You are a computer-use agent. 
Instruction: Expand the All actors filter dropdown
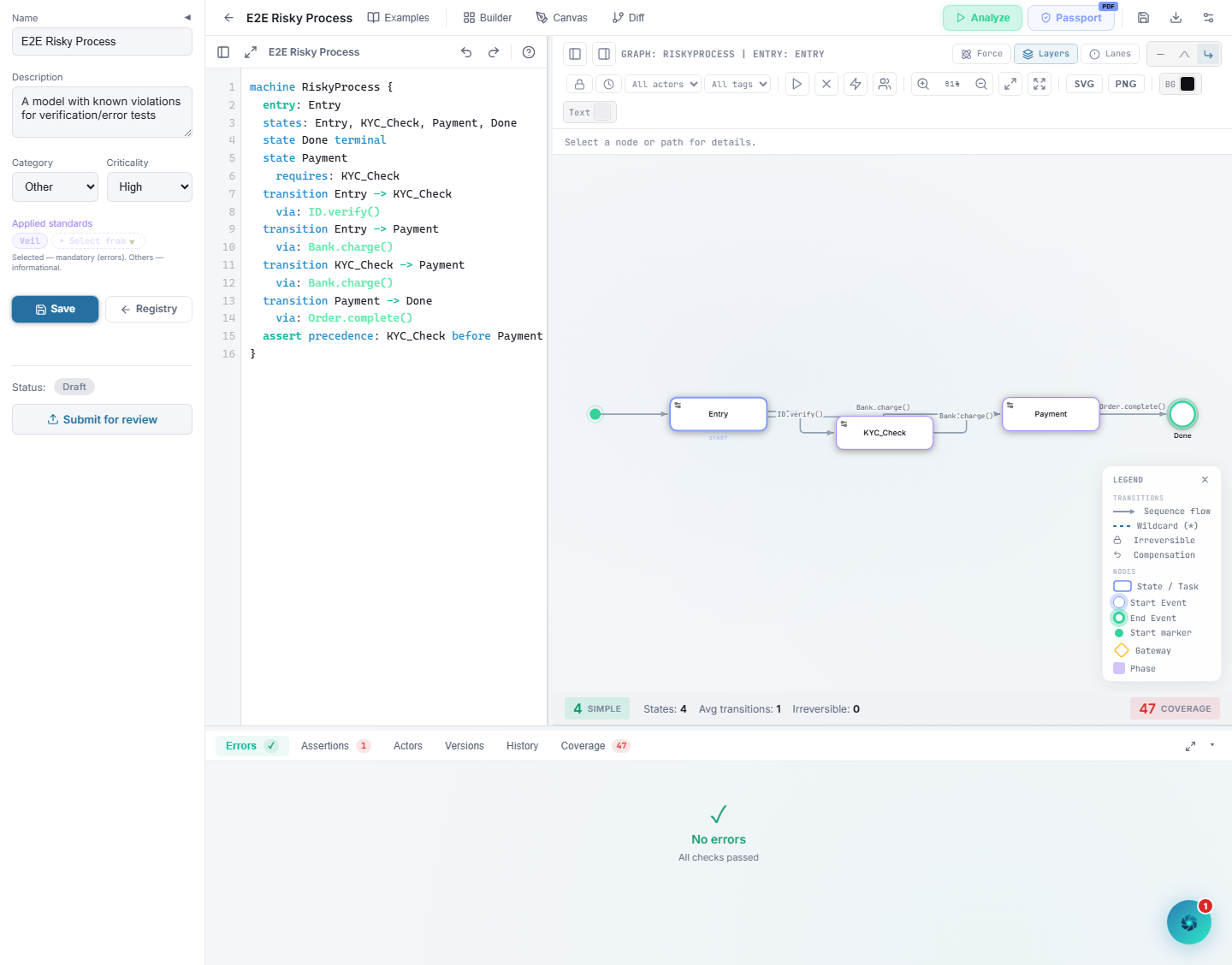point(664,84)
